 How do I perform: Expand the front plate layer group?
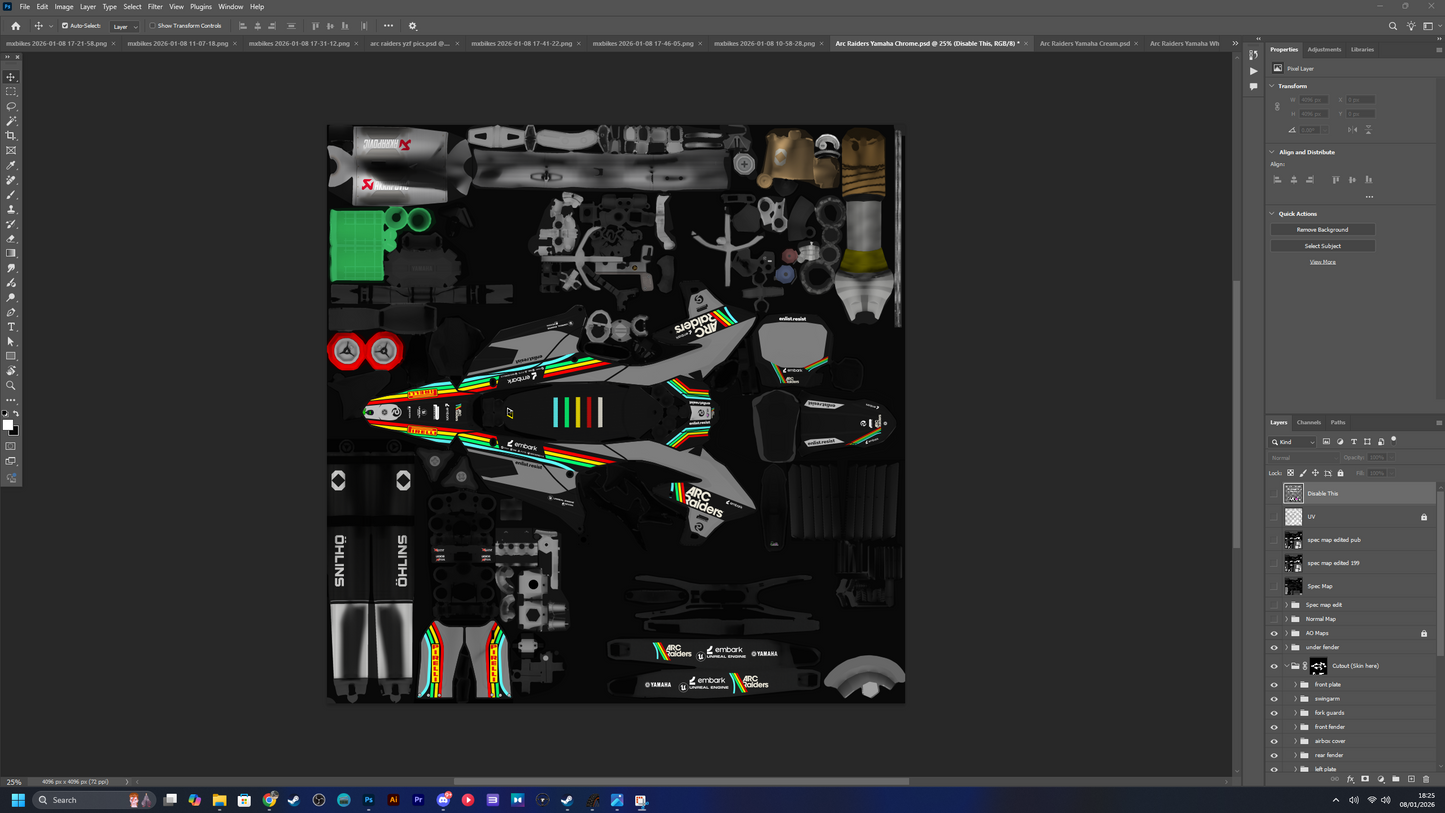1295,685
